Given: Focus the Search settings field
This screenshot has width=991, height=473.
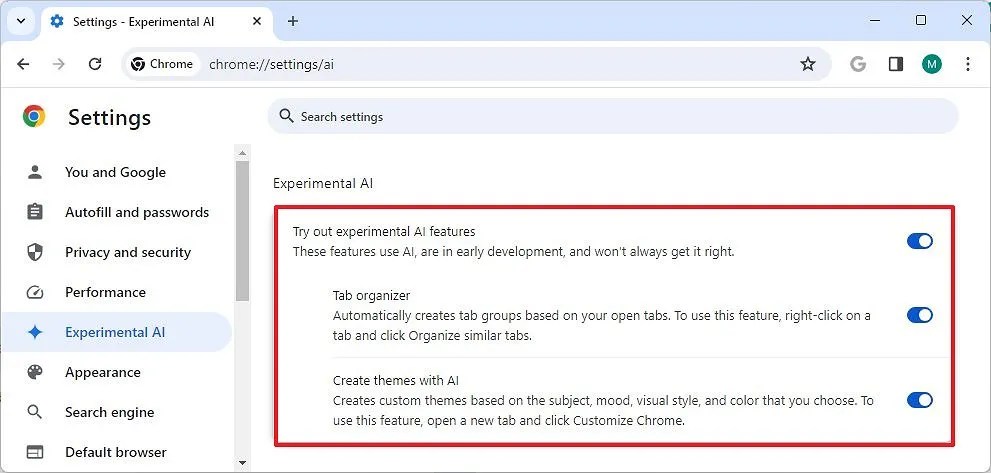Looking at the screenshot, I should pyautogui.click(x=612, y=116).
